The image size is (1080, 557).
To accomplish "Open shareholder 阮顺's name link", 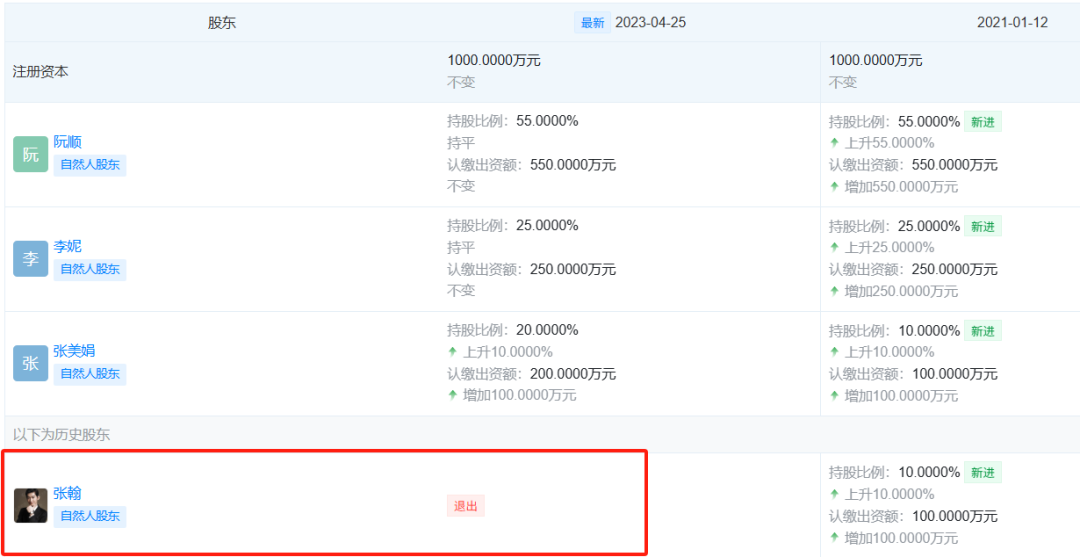I will click(x=68, y=142).
